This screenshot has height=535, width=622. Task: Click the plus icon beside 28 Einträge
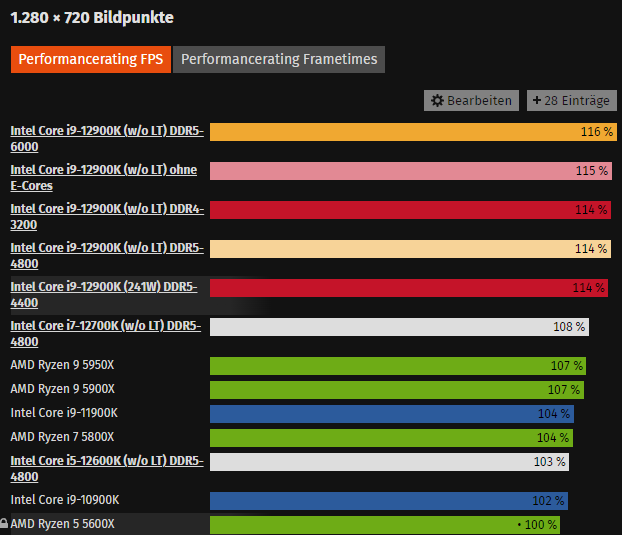[x=537, y=100]
